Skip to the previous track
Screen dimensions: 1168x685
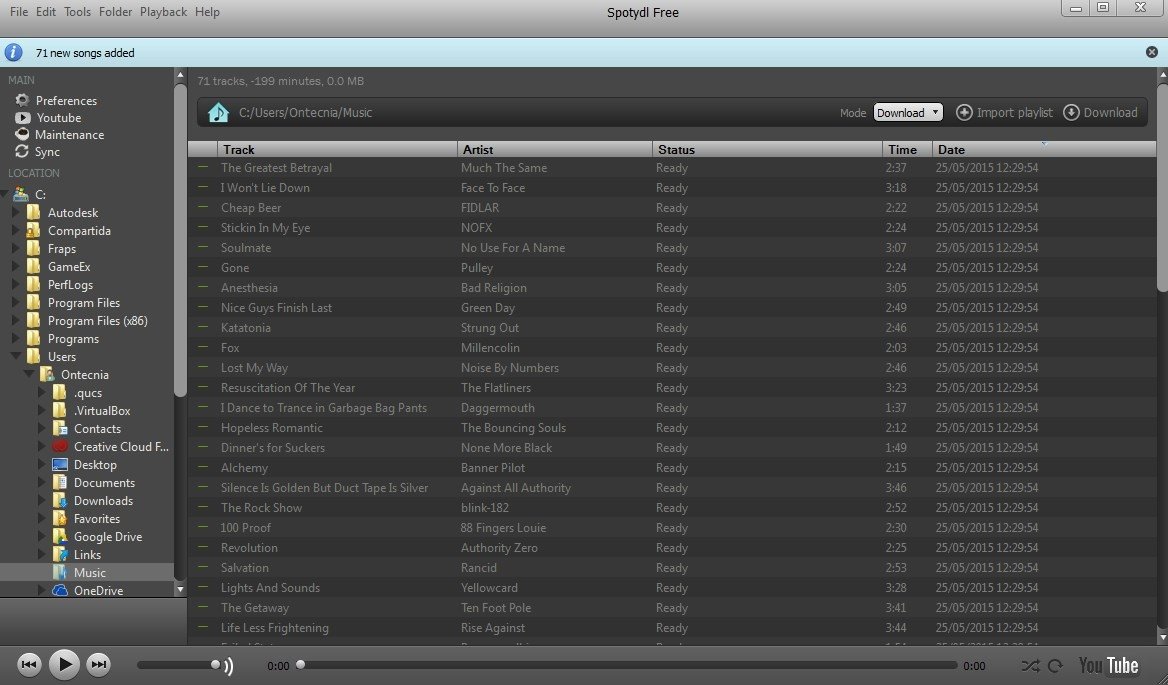click(29, 664)
